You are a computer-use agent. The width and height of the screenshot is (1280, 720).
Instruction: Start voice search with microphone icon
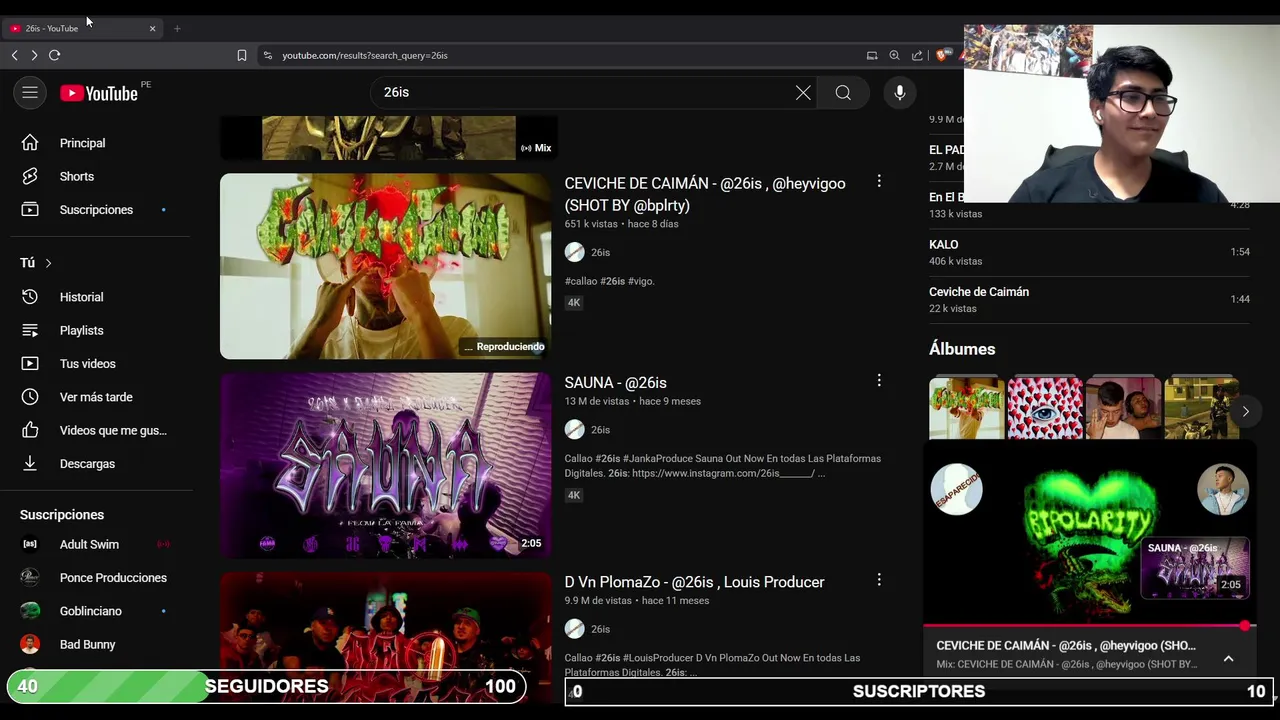(x=900, y=93)
